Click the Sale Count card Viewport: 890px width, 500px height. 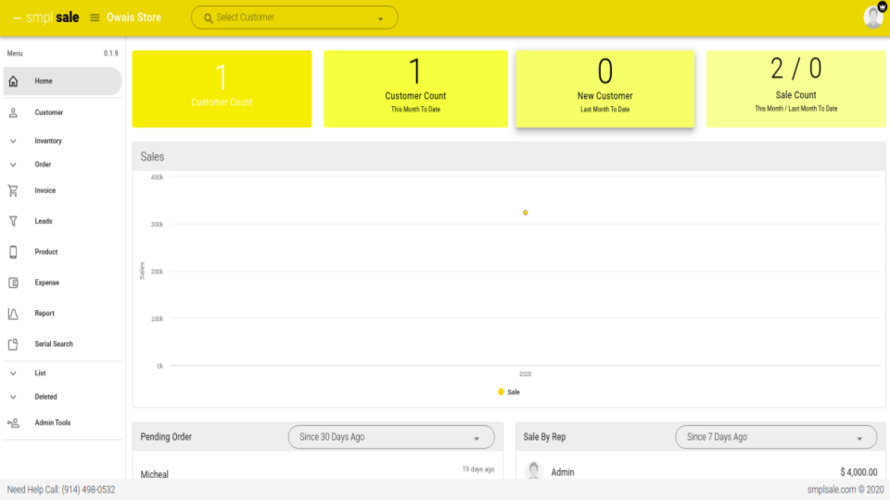(x=796, y=89)
